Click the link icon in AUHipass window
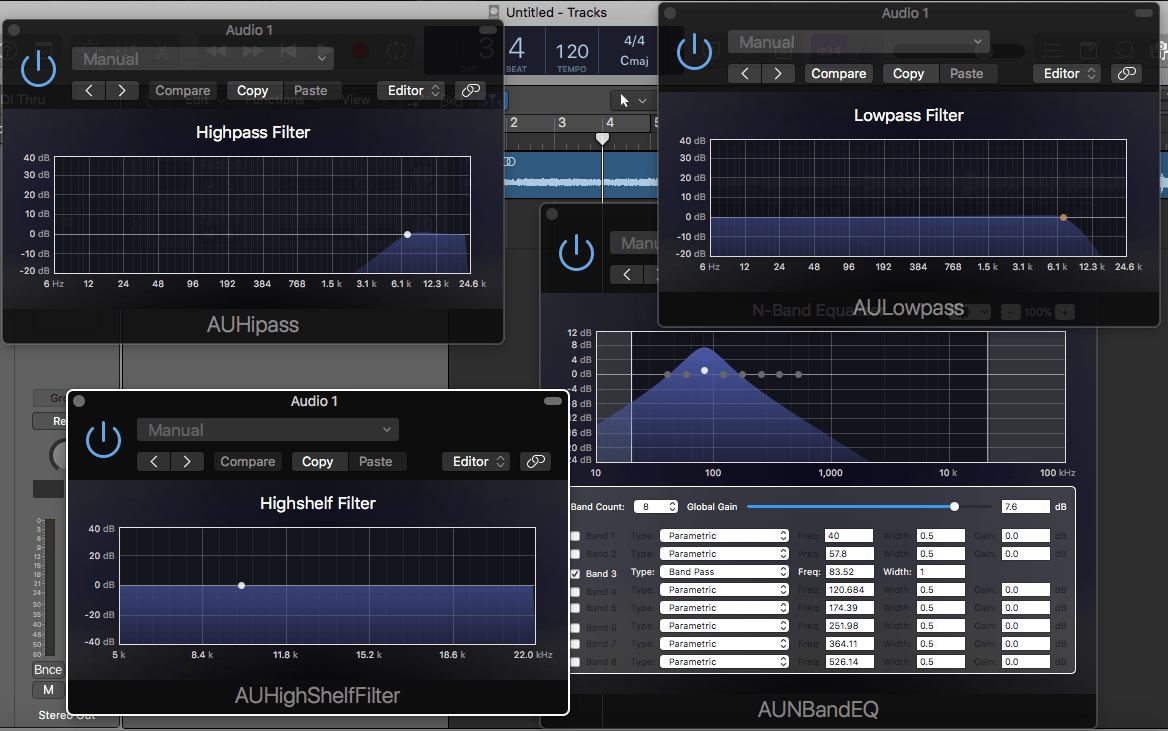The height and width of the screenshot is (731, 1168). pyautogui.click(x=469, y=90)
